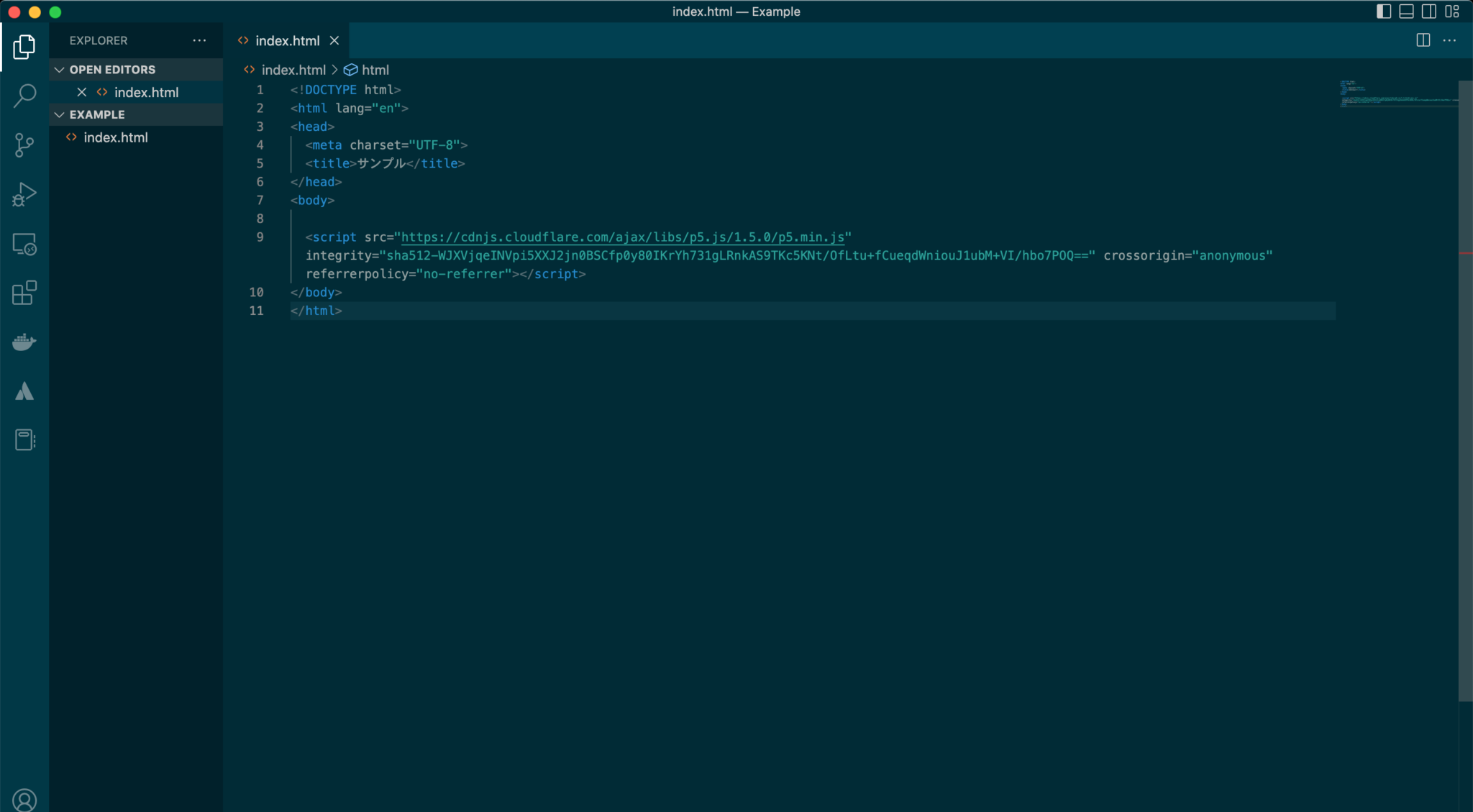Select the Docker sidebar icon
The image size is (1473, 812).
tap(24, 341)
